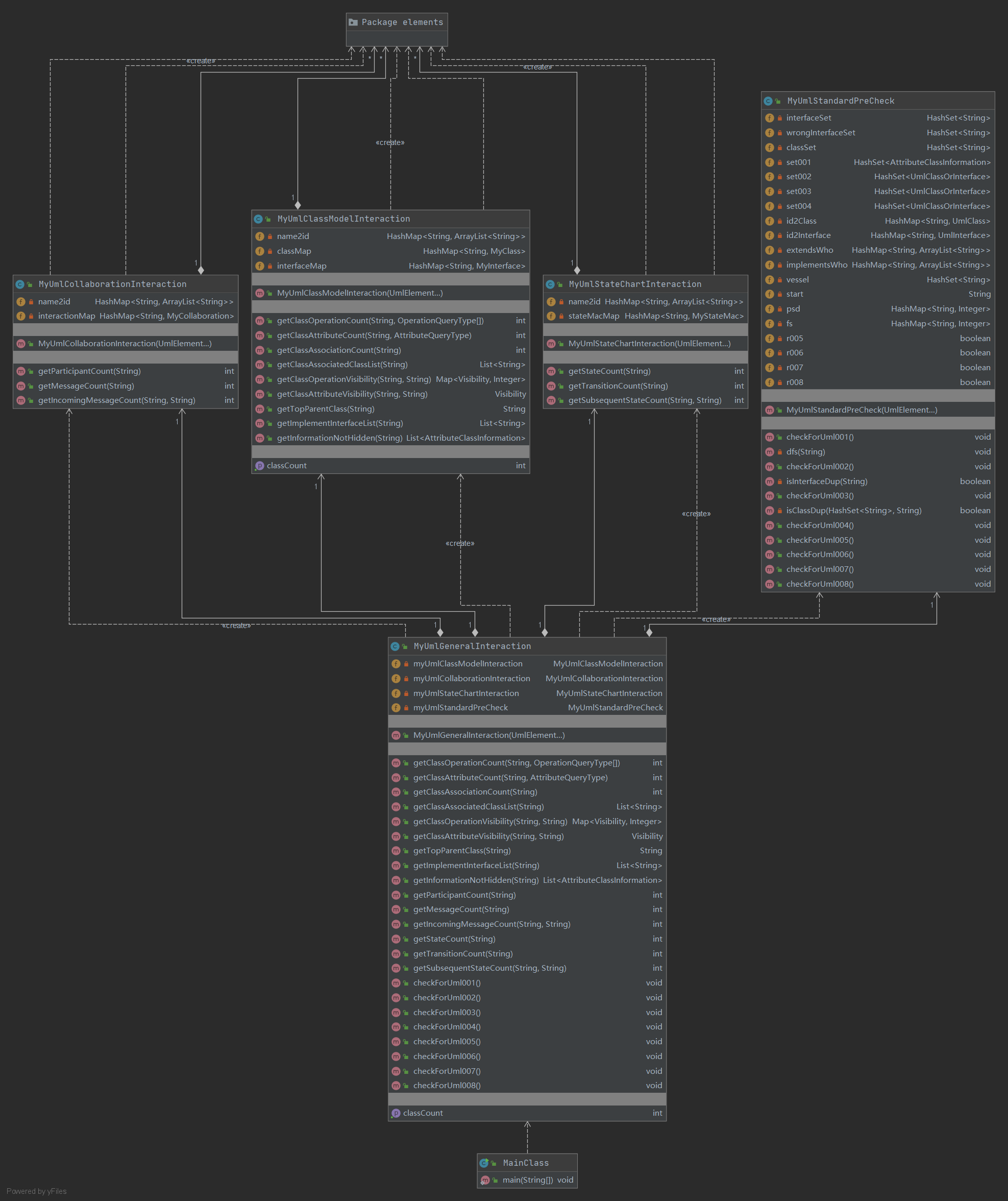This screenshot has width=1008, height=1201.
Task: Click class icon of MyUmlStateChartInteraction header
Action: pos(550,284)
